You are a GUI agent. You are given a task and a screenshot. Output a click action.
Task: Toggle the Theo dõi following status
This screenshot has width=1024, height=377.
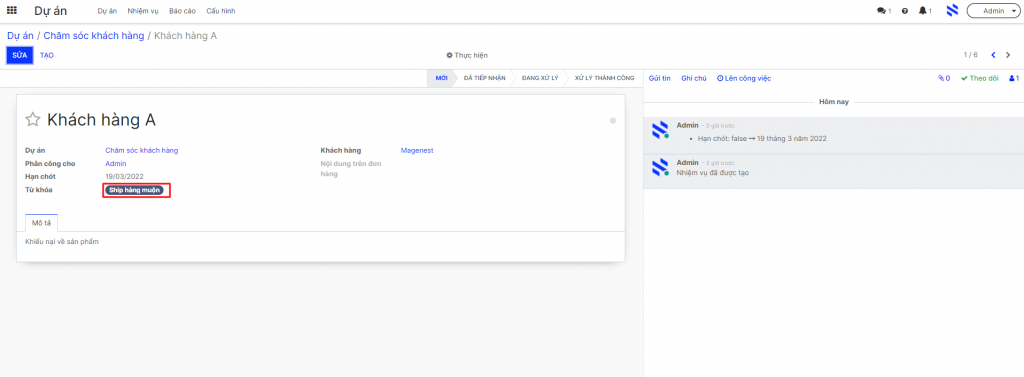(980, 78)
